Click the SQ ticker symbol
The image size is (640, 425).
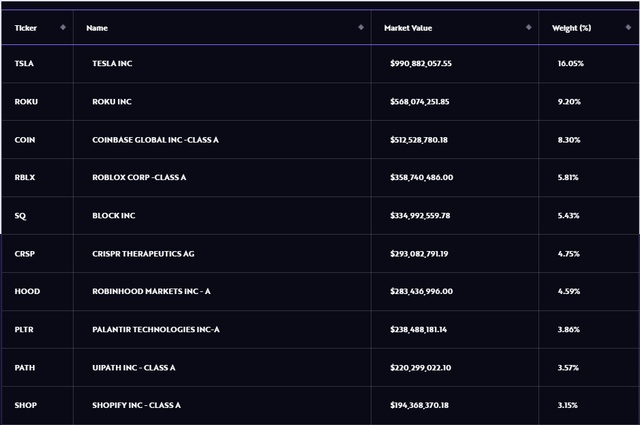point(20,215)
